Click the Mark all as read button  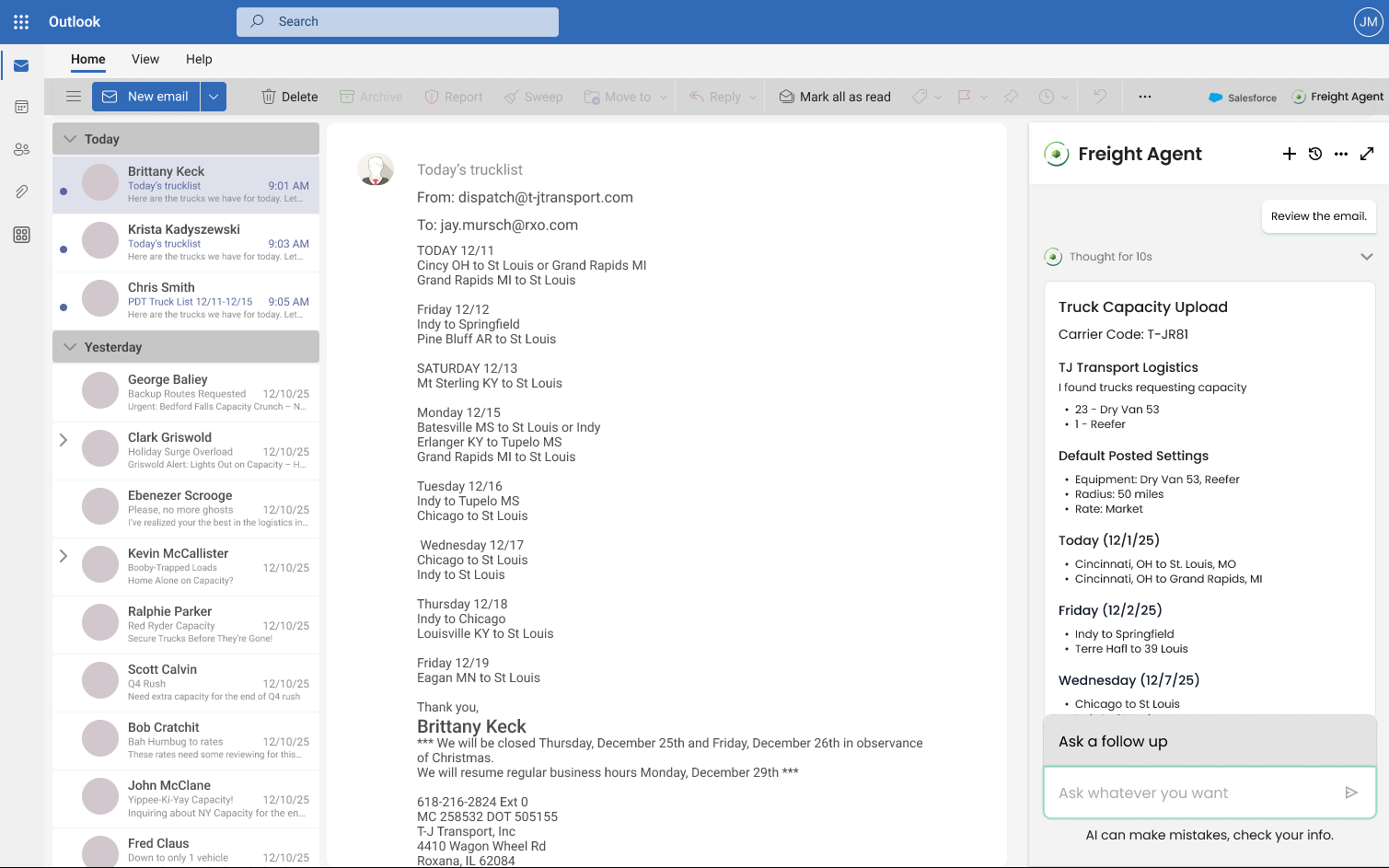pos(835,97)
